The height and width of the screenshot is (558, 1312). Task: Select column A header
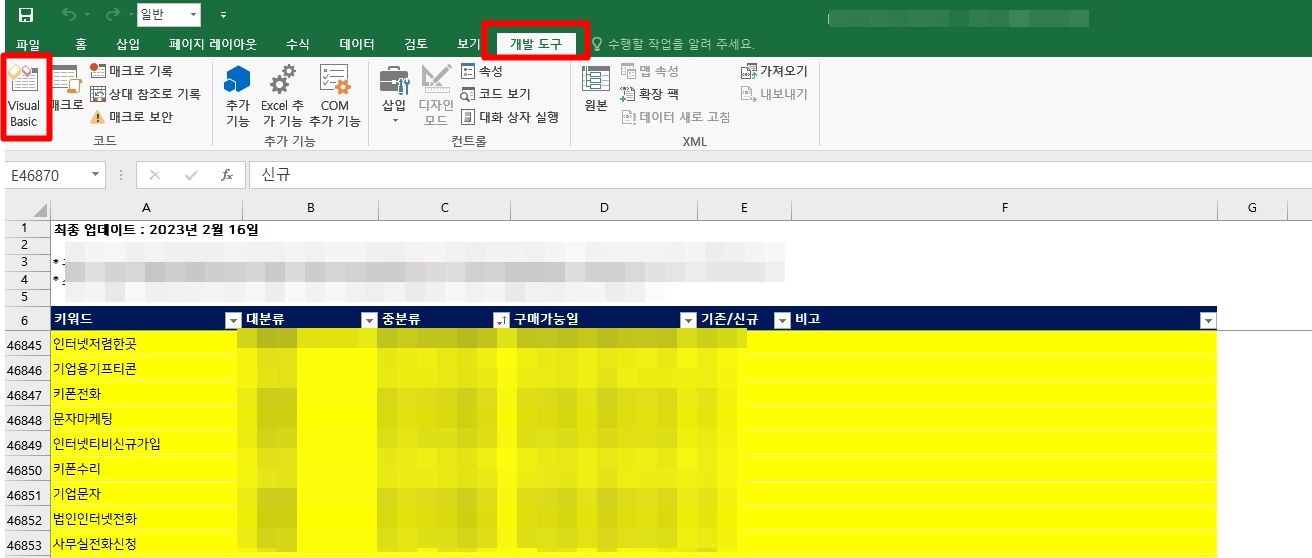[x=146, y=208]
